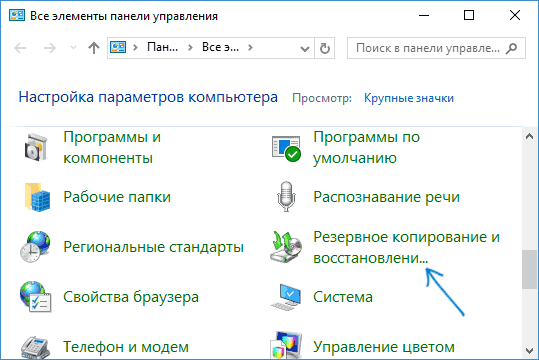
Task: Close the control panel window
Action: coord(515,15)
